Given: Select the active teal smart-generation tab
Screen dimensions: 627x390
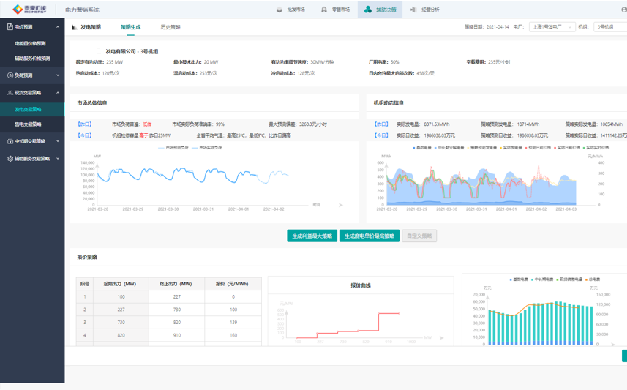Looking at the screenshot, I should 131,27.
